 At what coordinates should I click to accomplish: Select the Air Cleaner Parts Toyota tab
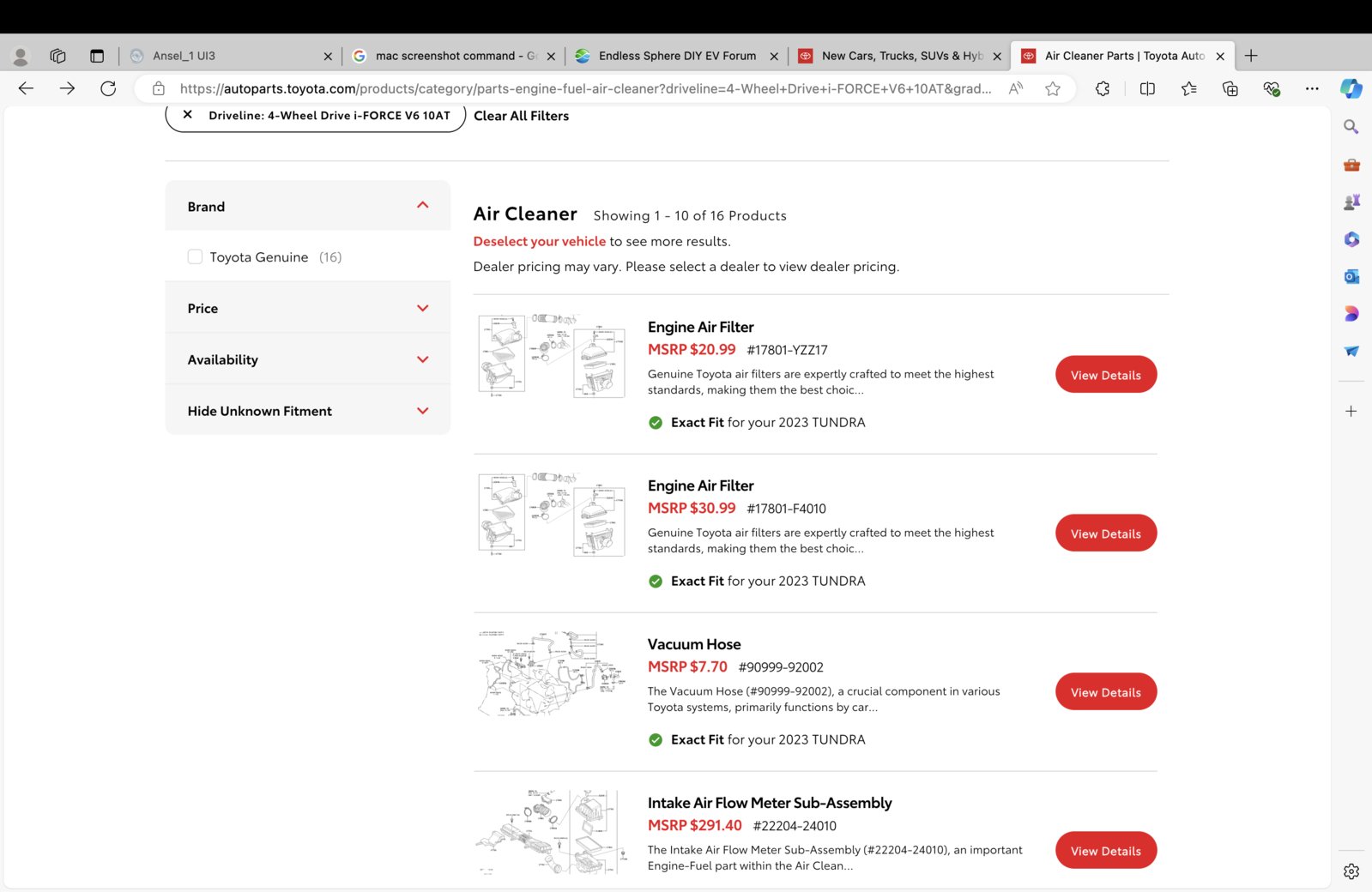pos(1122,56)
